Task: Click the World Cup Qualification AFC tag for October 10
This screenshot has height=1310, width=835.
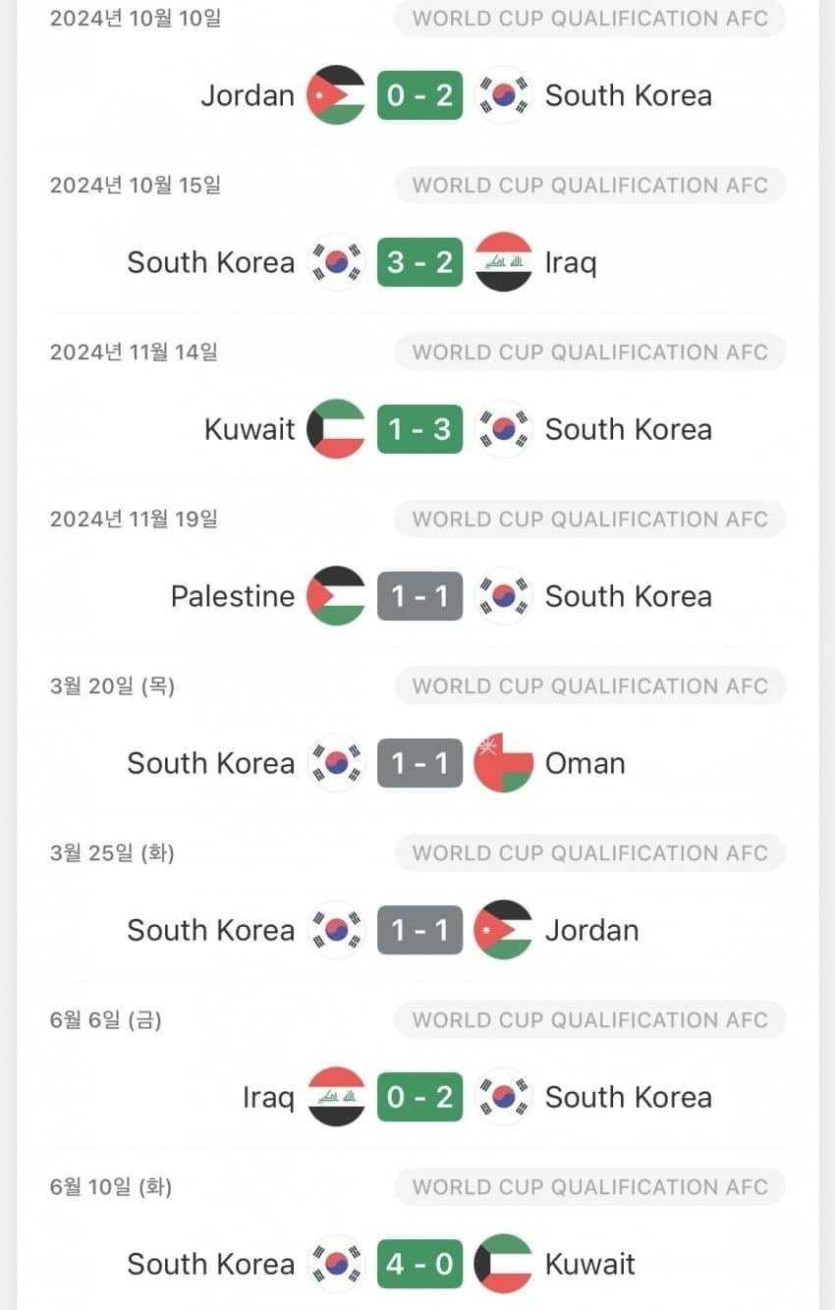Action: pyautogui.click(x=590, y=19)
